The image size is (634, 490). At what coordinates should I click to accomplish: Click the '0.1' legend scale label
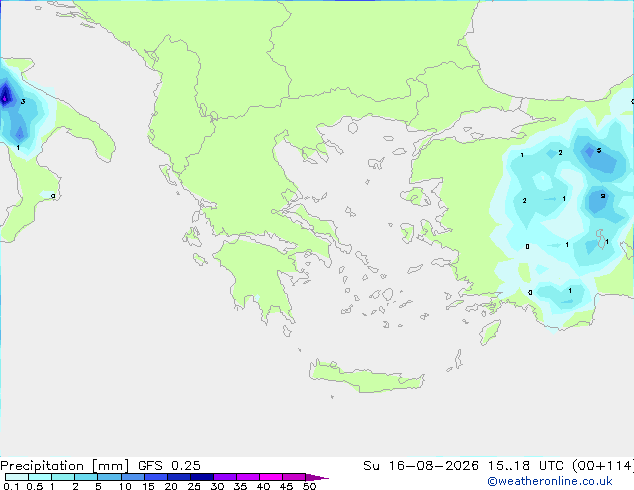11,486
